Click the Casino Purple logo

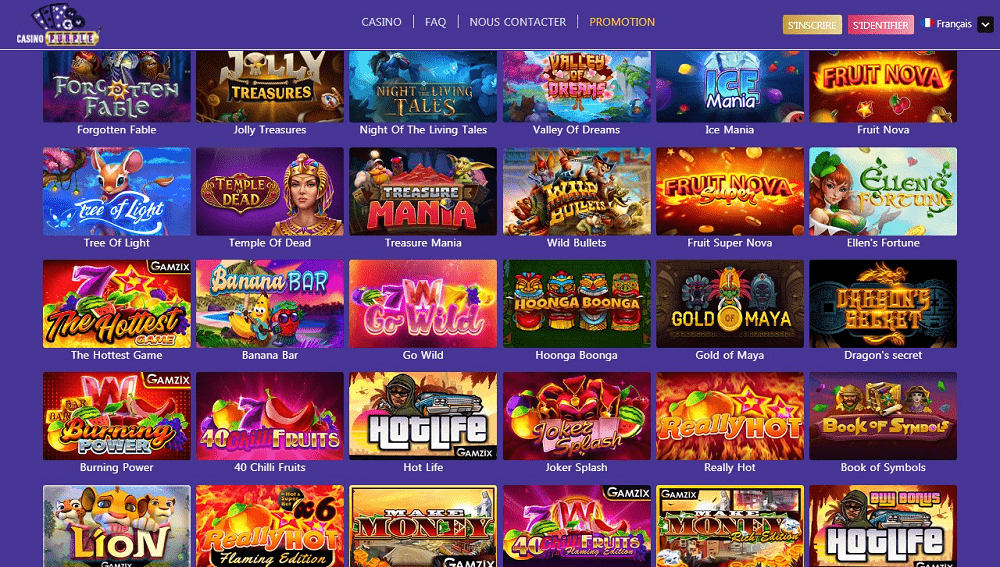click(x=58, y=26)
